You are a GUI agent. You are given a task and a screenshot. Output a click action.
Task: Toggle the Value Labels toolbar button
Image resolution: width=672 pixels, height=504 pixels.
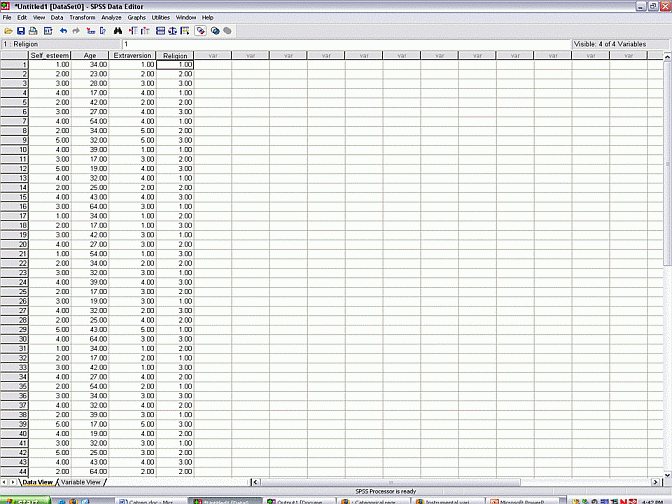pos(200,31)
